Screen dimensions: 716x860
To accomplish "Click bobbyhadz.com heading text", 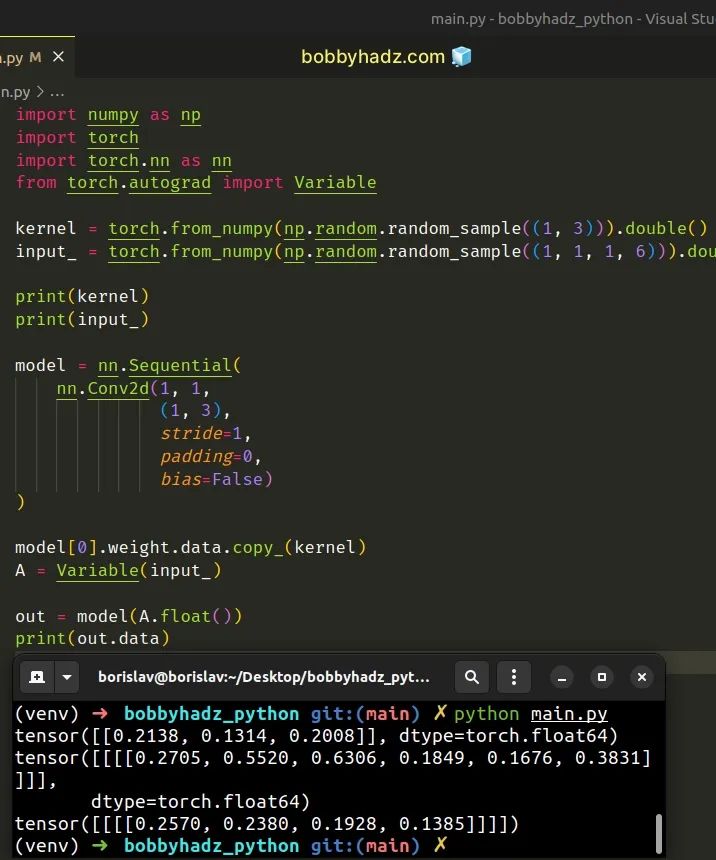I will pyautogui.click(x=373, y=56).
